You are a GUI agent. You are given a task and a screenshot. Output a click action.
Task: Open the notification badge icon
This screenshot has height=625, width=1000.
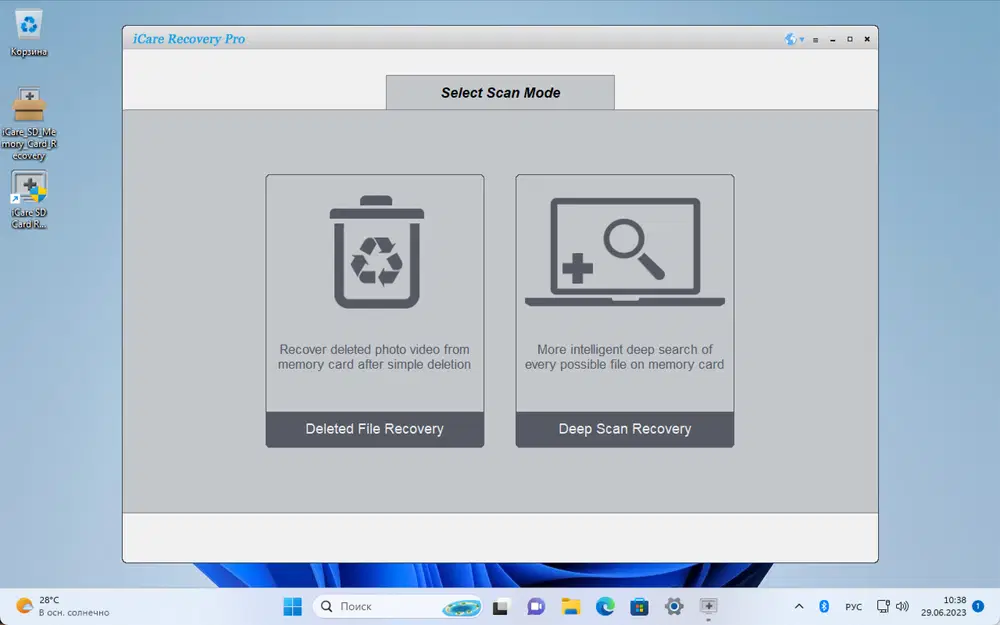pyautogui.click(x=978, y=606)
